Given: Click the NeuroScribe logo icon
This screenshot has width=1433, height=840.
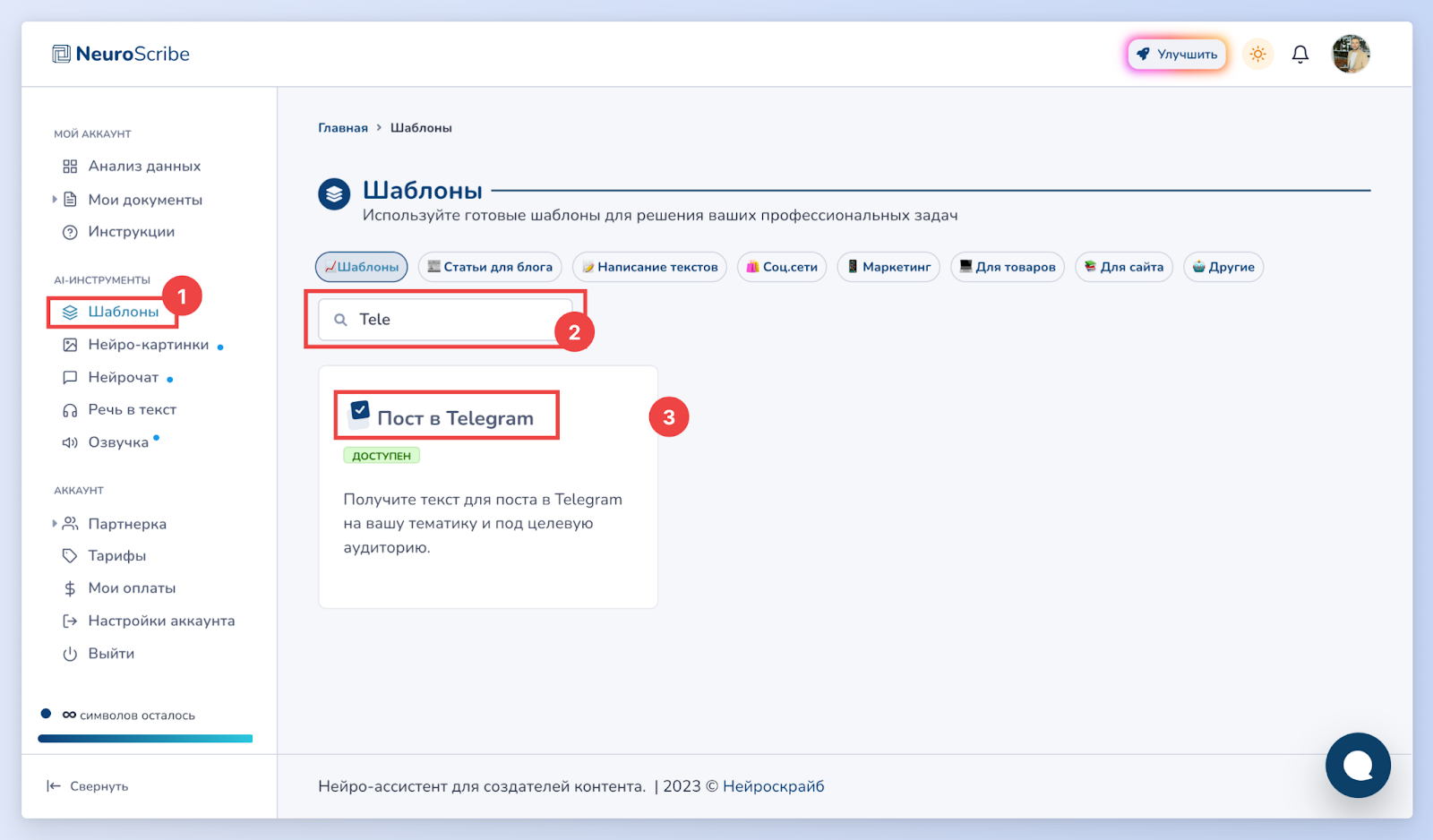Looking at the screenshot, I should pos(61,54).
